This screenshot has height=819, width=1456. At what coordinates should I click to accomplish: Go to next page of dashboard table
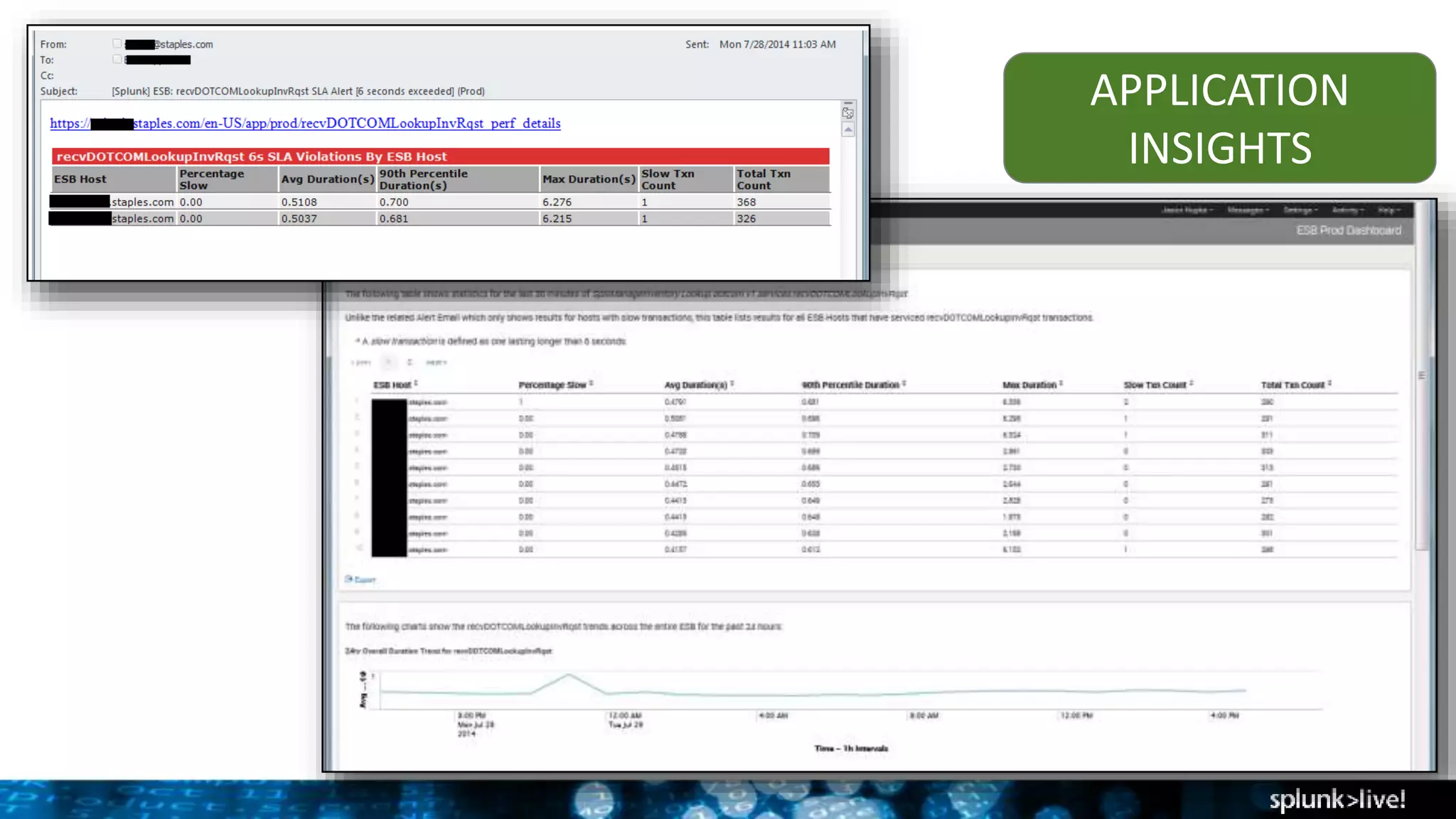pos(436,363)
